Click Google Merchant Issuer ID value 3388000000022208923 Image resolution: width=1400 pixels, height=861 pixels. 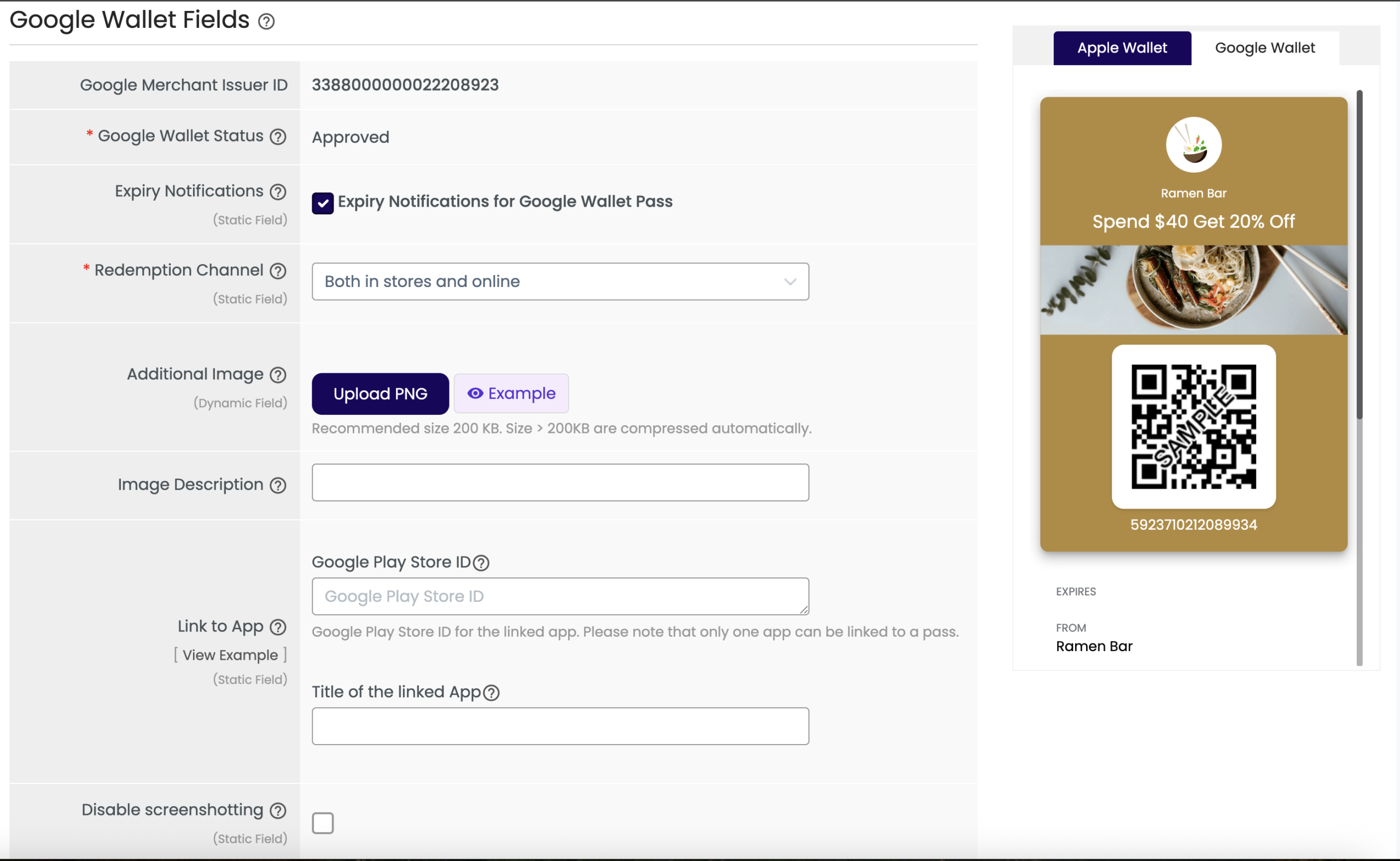tap(405, 85)
